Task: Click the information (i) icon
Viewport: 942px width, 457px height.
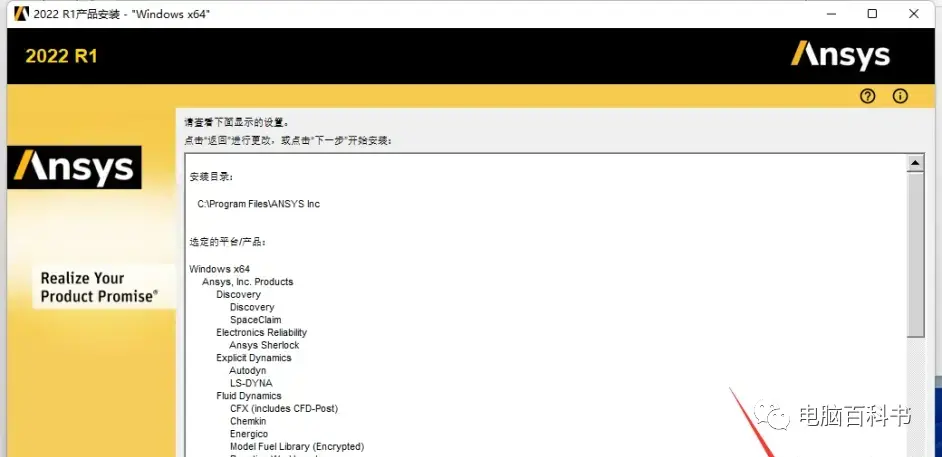Action: [x=900, y=96]
